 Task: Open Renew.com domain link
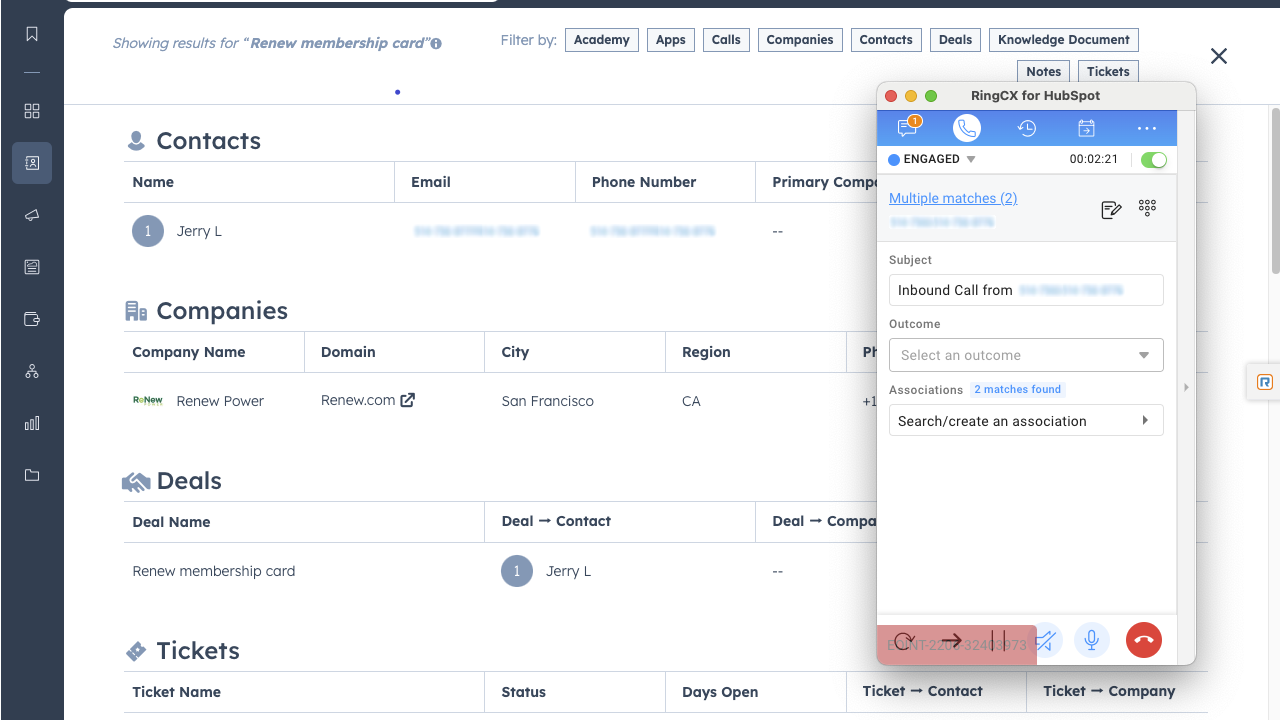(x=358, y=400)
